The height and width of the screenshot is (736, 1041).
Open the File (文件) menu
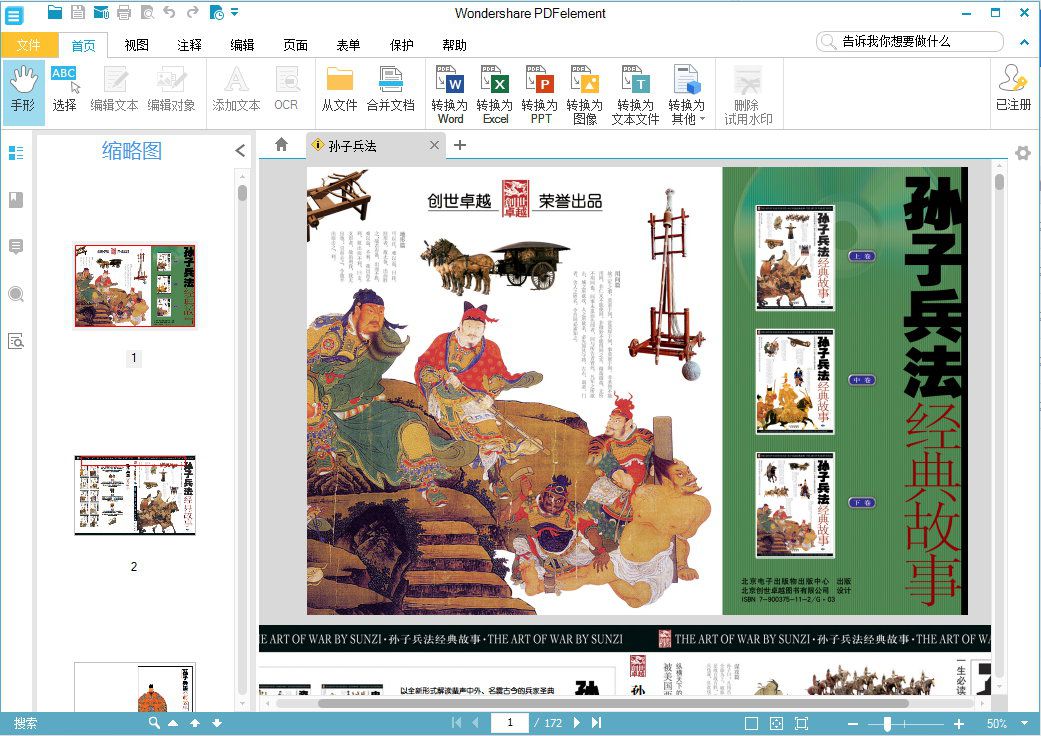pyautogui.click(x=29, y=45)
